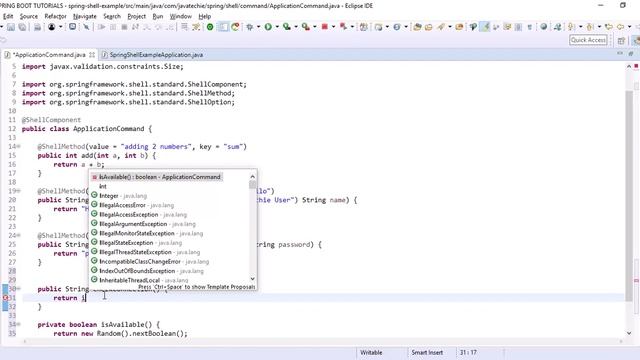Image resolution: width=640 pixels, height=360 pixels.
Task: Collapse the method fold at line 24
Action: click(x=19, y=236)
